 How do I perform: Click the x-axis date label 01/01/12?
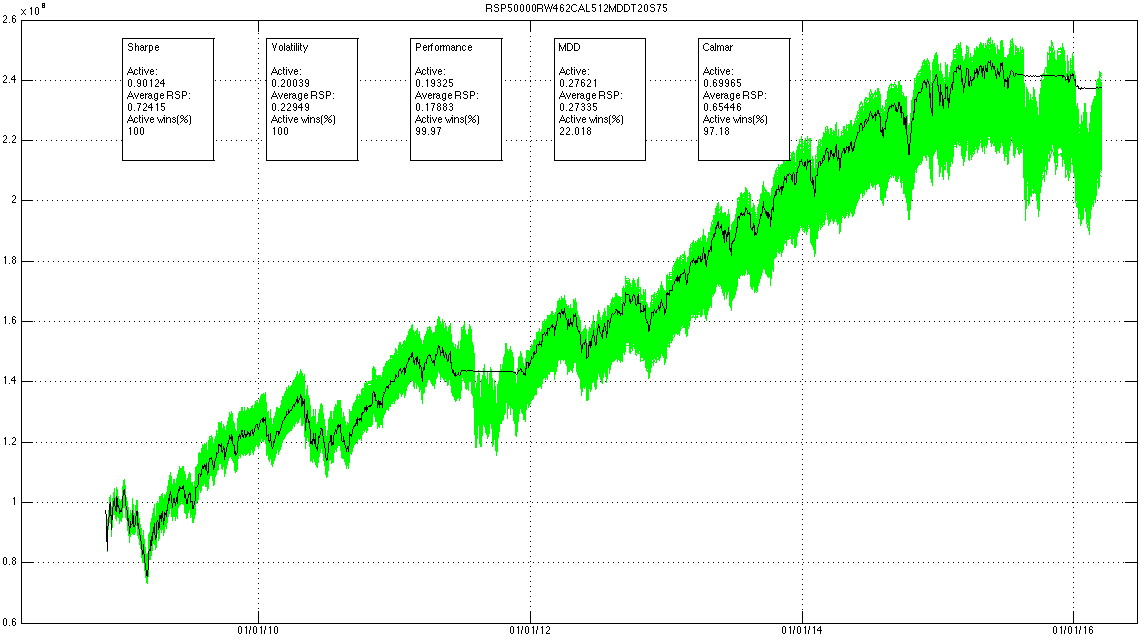[531, 631]
